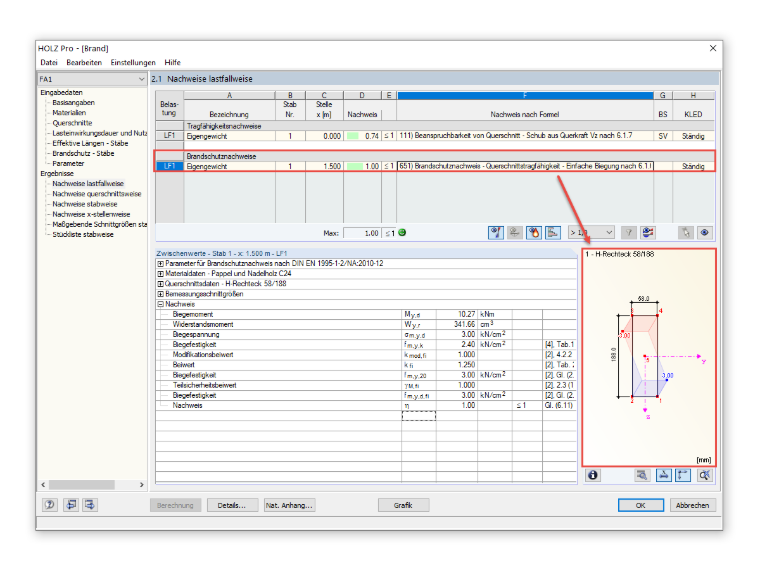This screenshot has height=570, width=760.
Task: Collapse the Nachweis section
Action: tap(160, 304)
